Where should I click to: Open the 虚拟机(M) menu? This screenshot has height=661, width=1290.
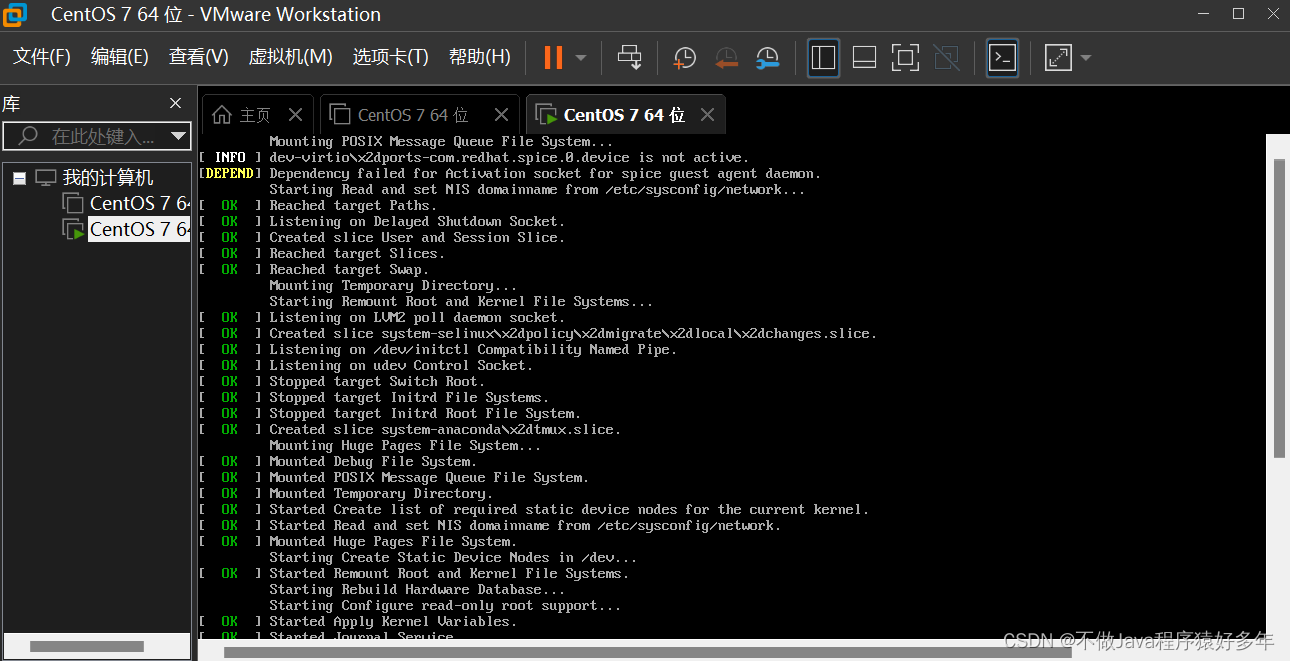tap(291, 57)
